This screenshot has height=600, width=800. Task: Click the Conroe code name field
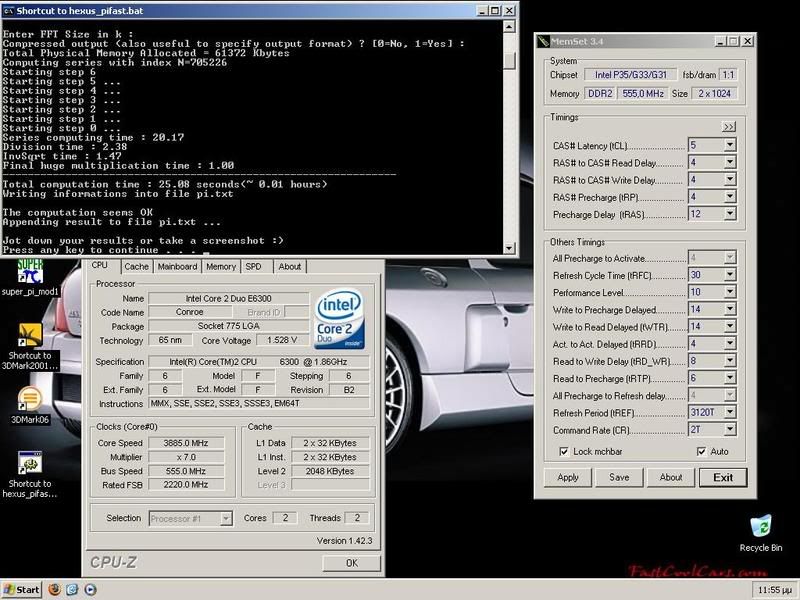[189, 312]
